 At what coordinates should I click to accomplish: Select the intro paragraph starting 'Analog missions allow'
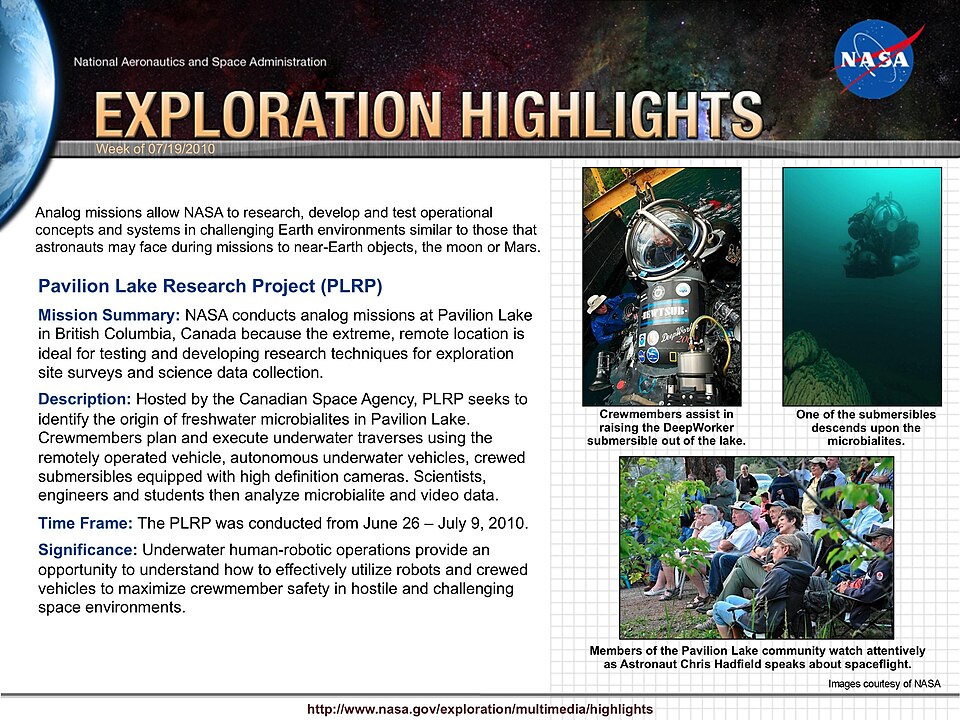[288, 230]
